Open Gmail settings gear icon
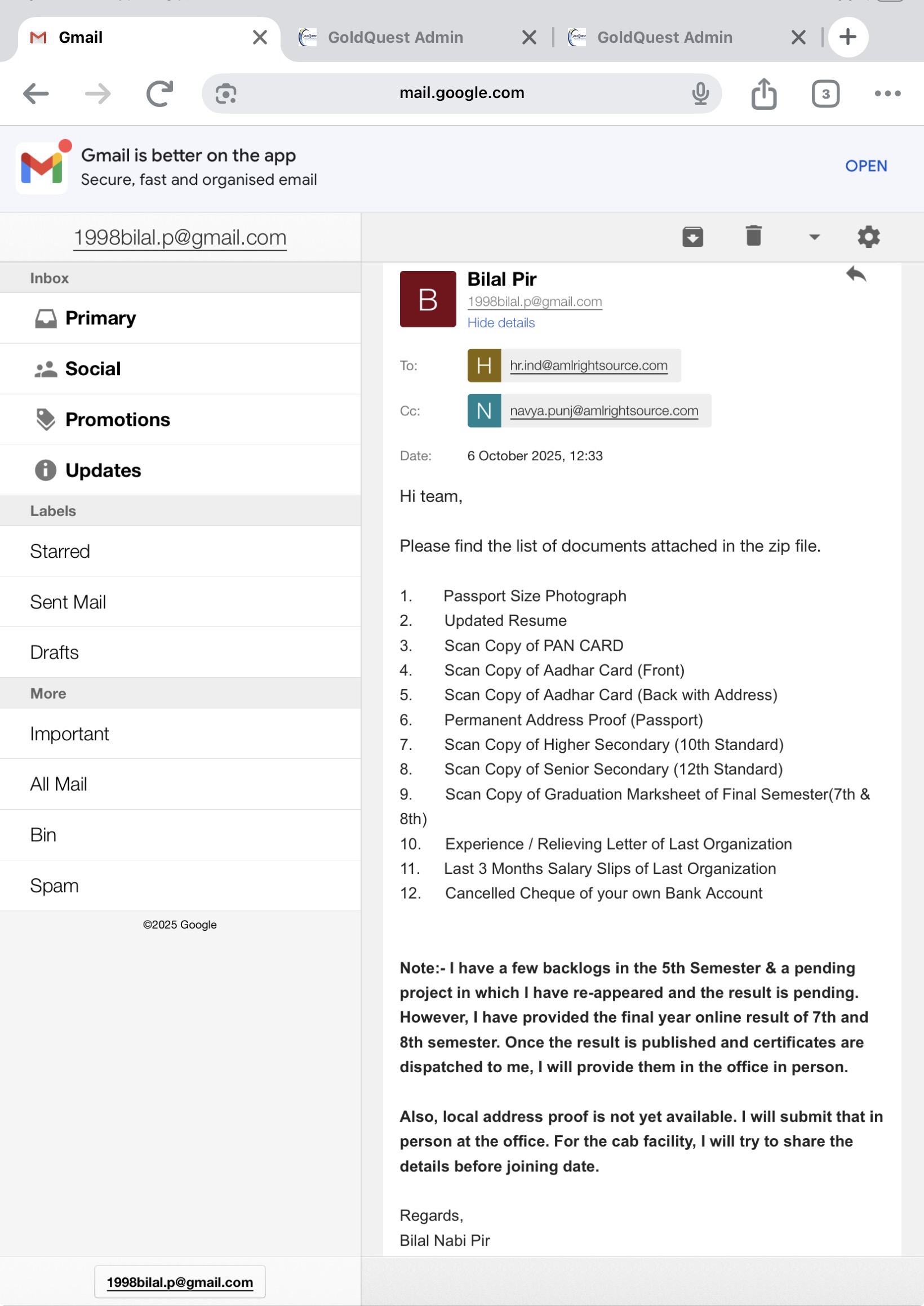 pyautogui.click(x=868, y=237)
